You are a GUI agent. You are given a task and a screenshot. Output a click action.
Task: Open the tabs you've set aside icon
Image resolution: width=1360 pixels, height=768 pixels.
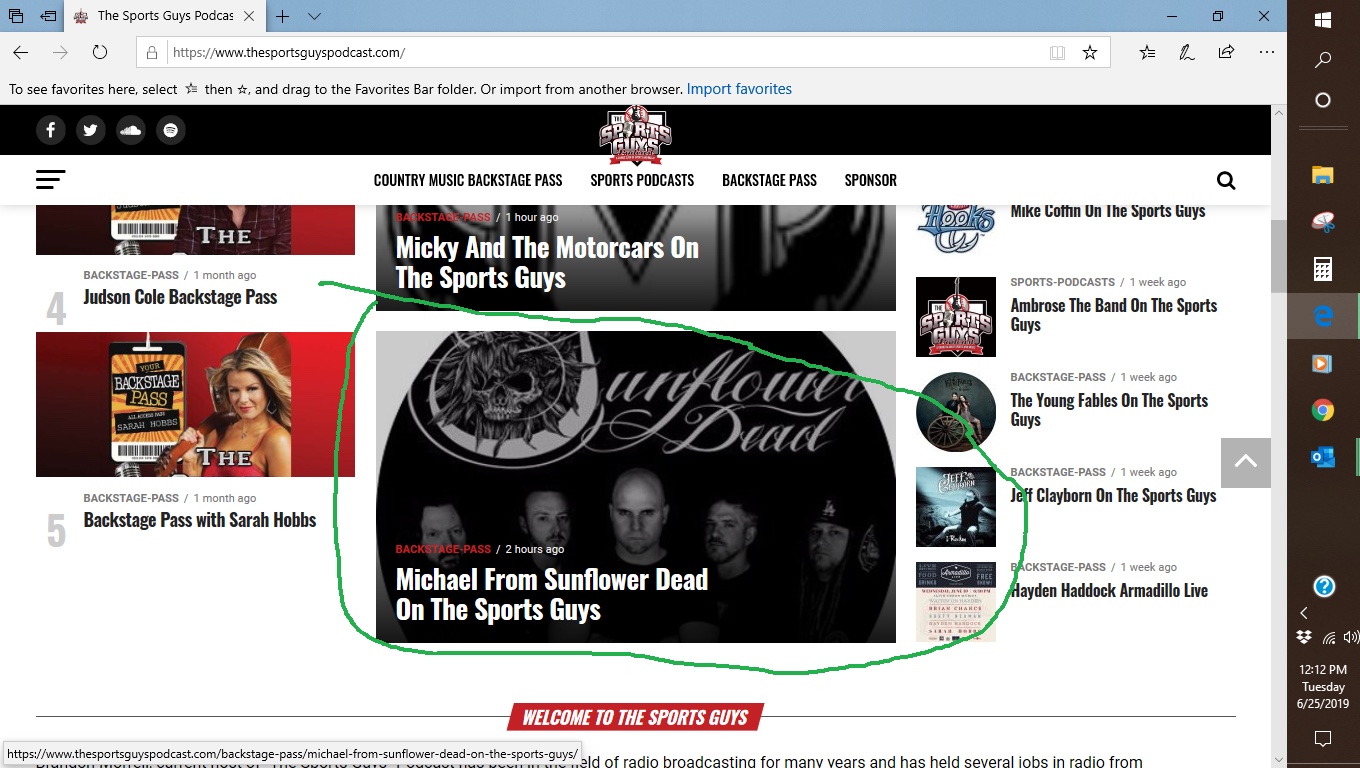[x=16, y=17]
